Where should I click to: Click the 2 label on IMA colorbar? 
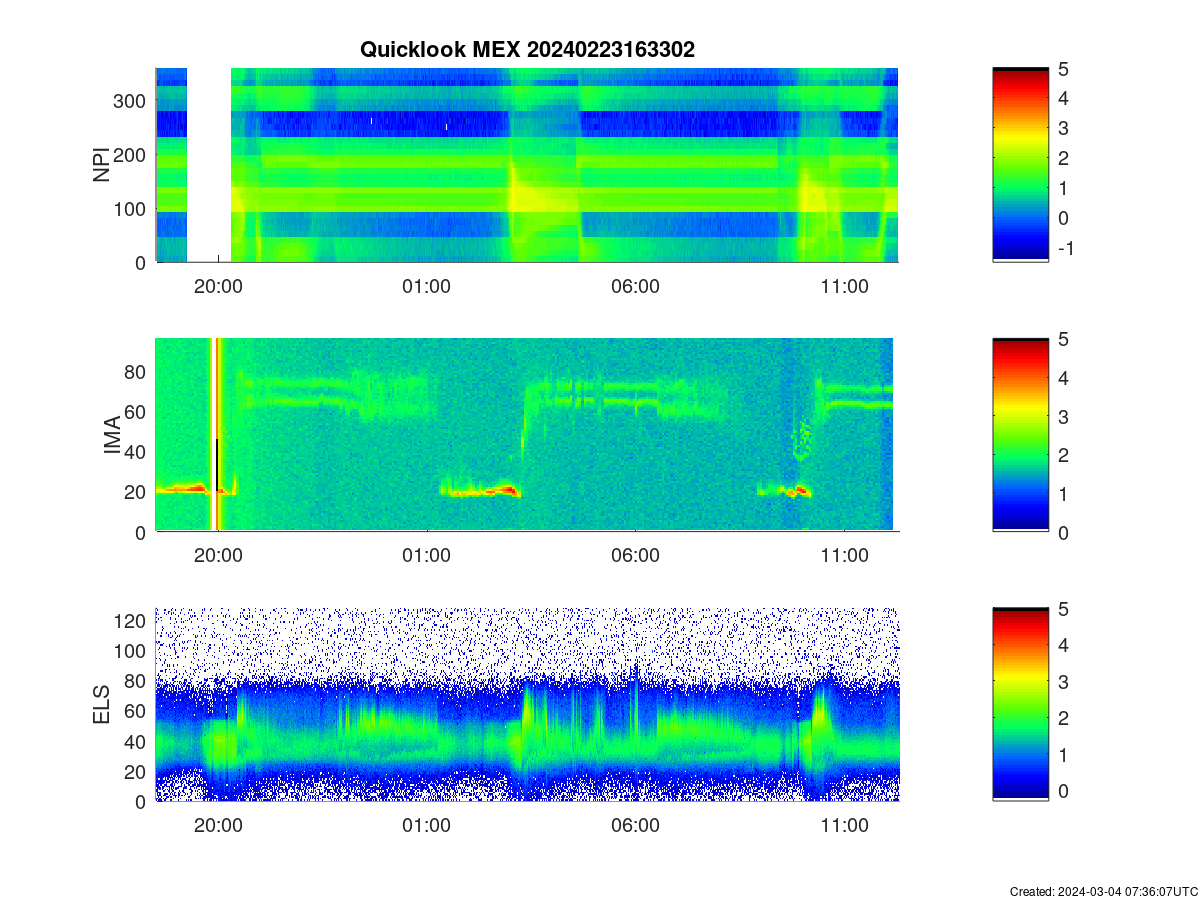1062,455
